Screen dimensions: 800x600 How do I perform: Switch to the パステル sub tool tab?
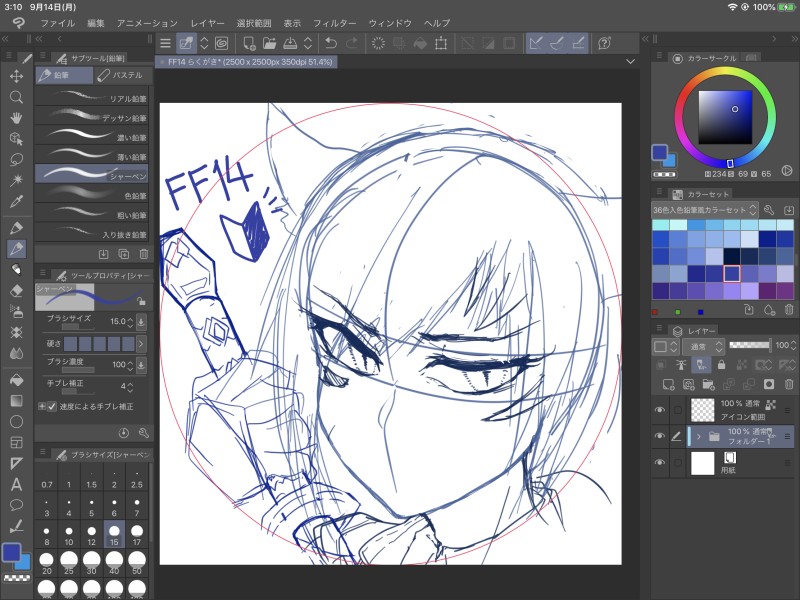[123, 76]
